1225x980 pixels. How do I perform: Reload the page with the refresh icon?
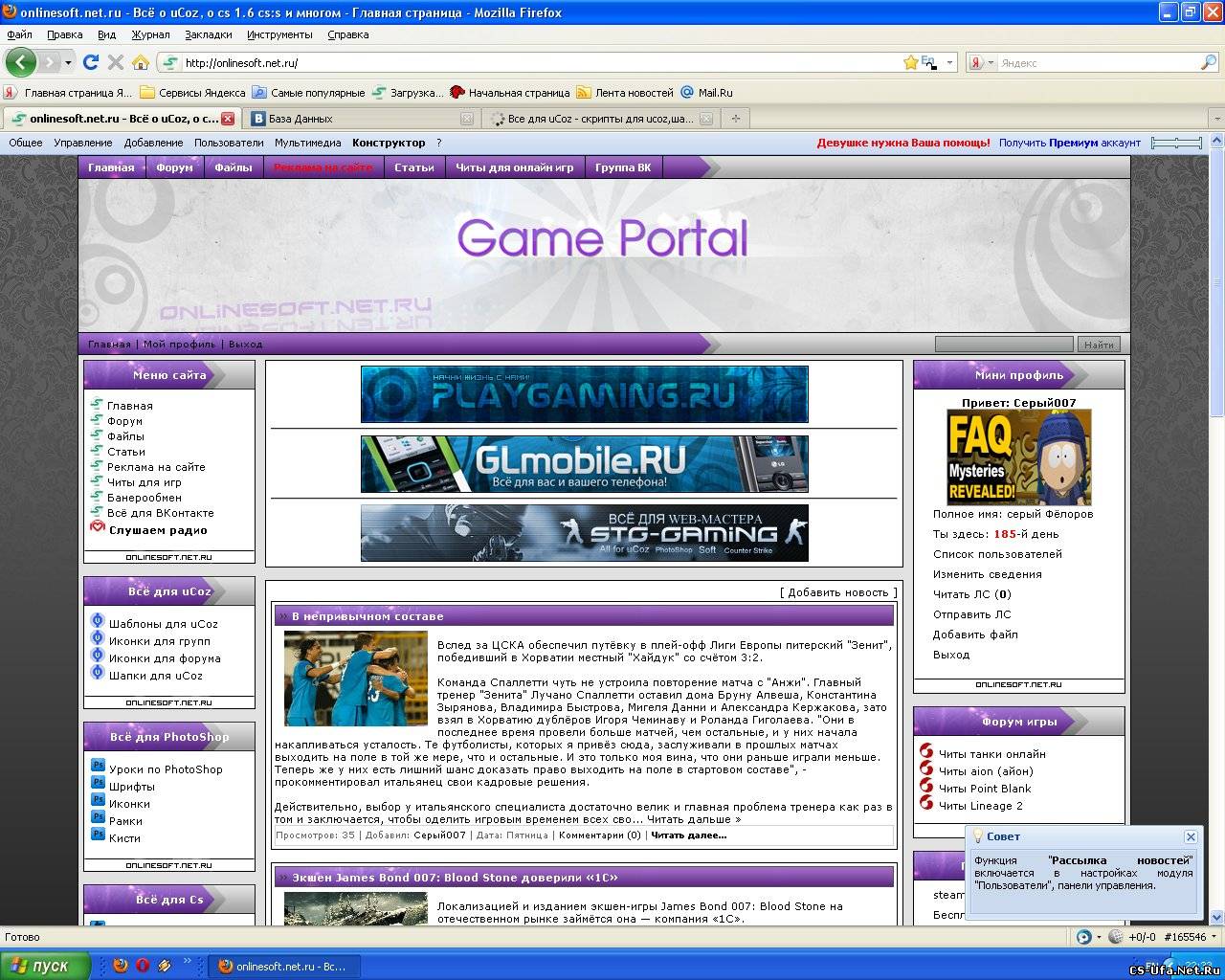click(91, 62)
